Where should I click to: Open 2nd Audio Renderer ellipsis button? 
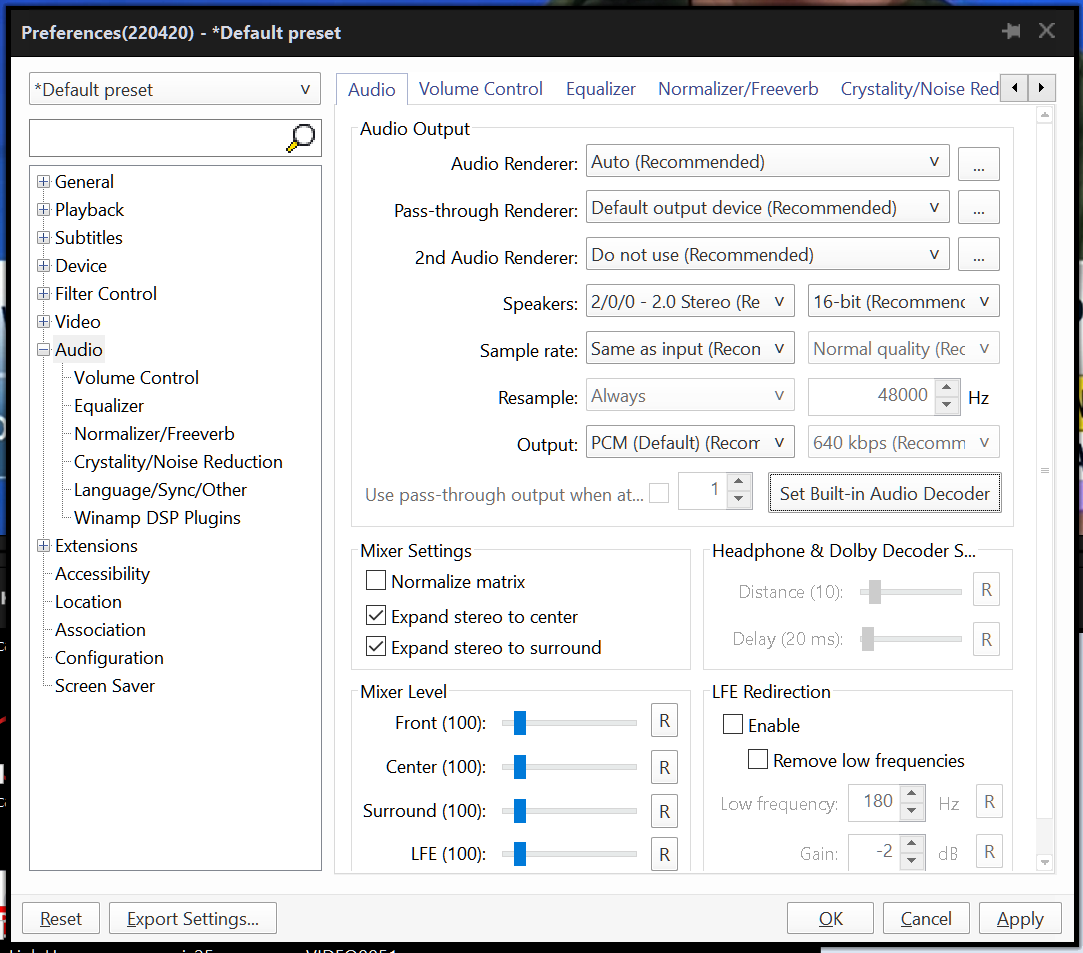point(979,254)
